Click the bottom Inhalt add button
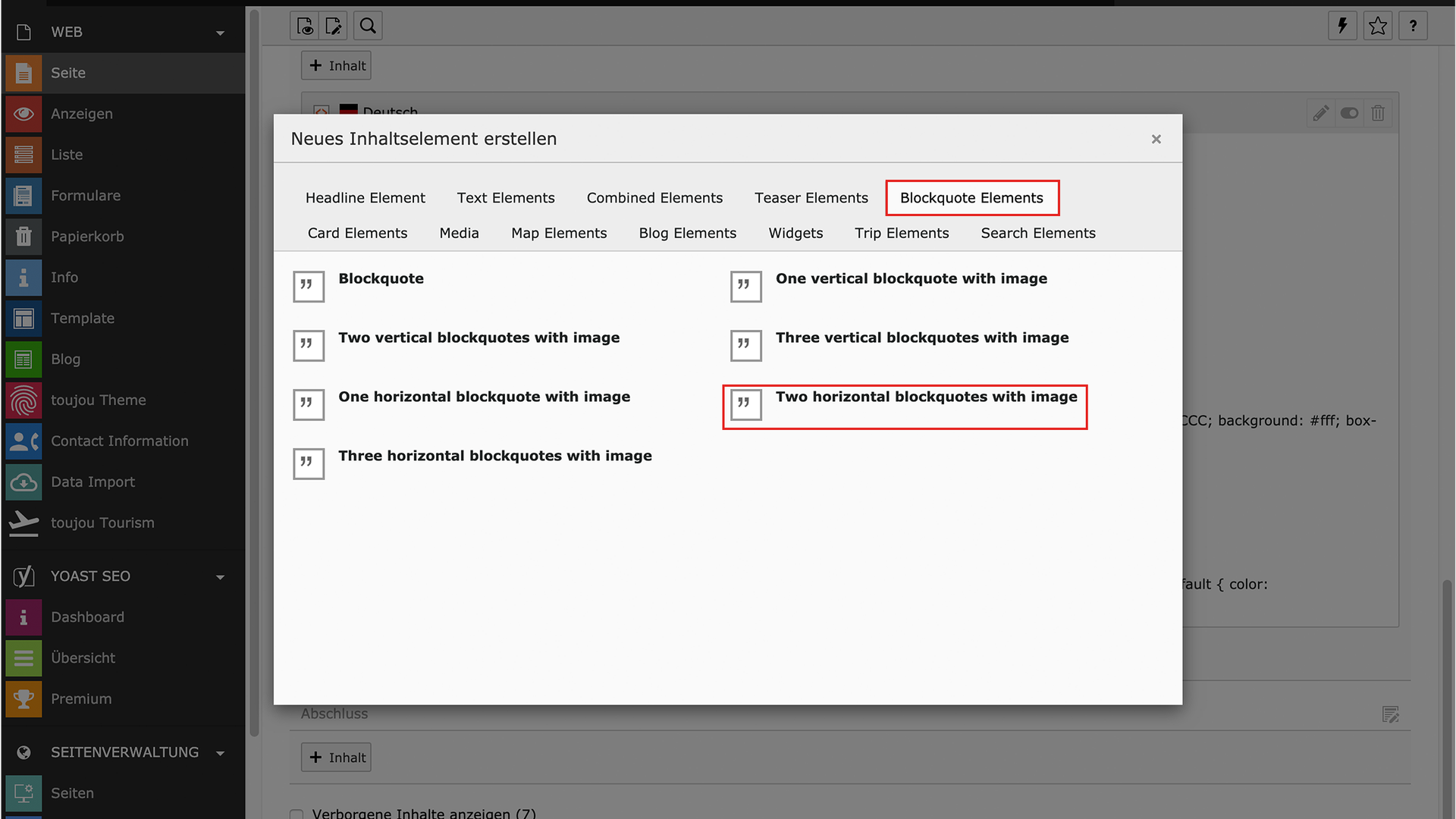 tap(337, 757)
